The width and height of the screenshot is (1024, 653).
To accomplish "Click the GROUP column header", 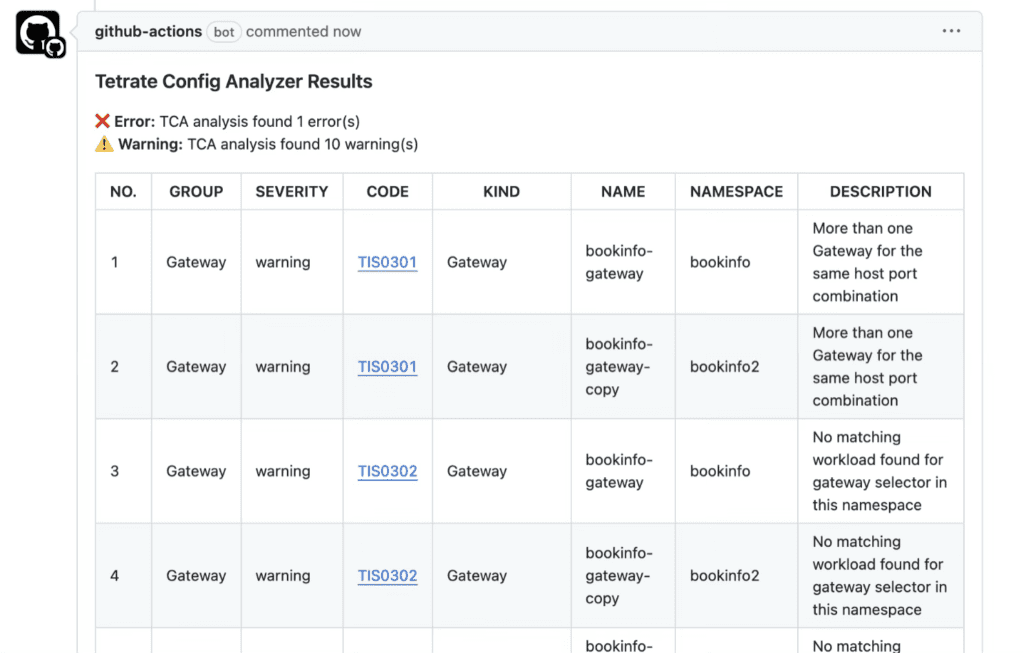I will pos(196,192).
